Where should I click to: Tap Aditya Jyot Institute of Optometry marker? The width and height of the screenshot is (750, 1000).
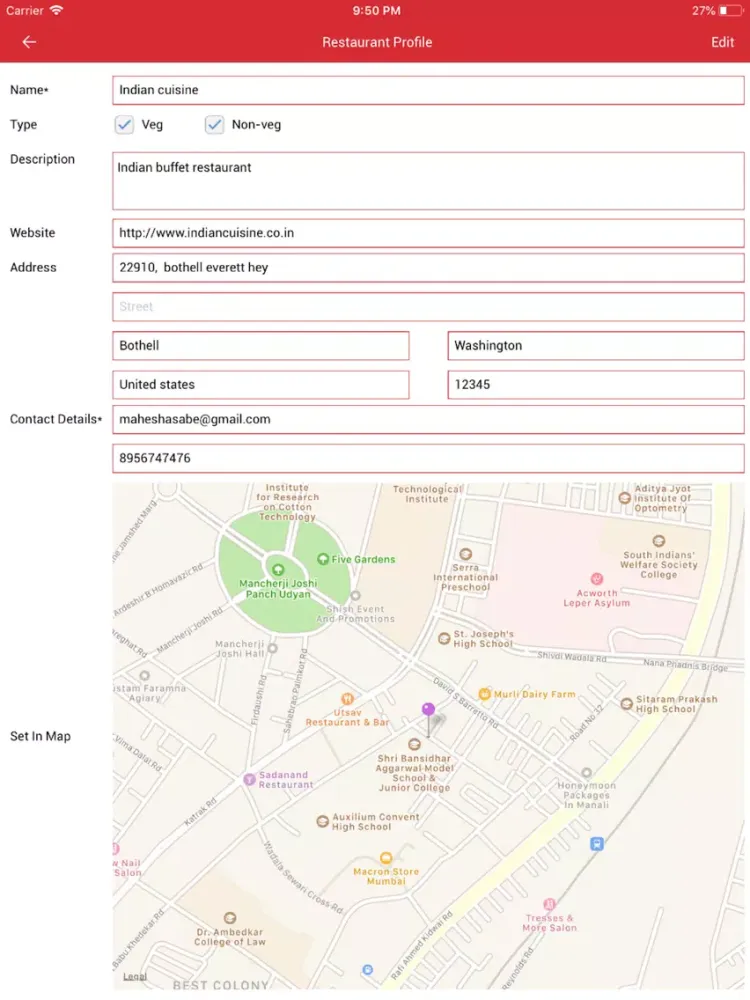point(624,498)
